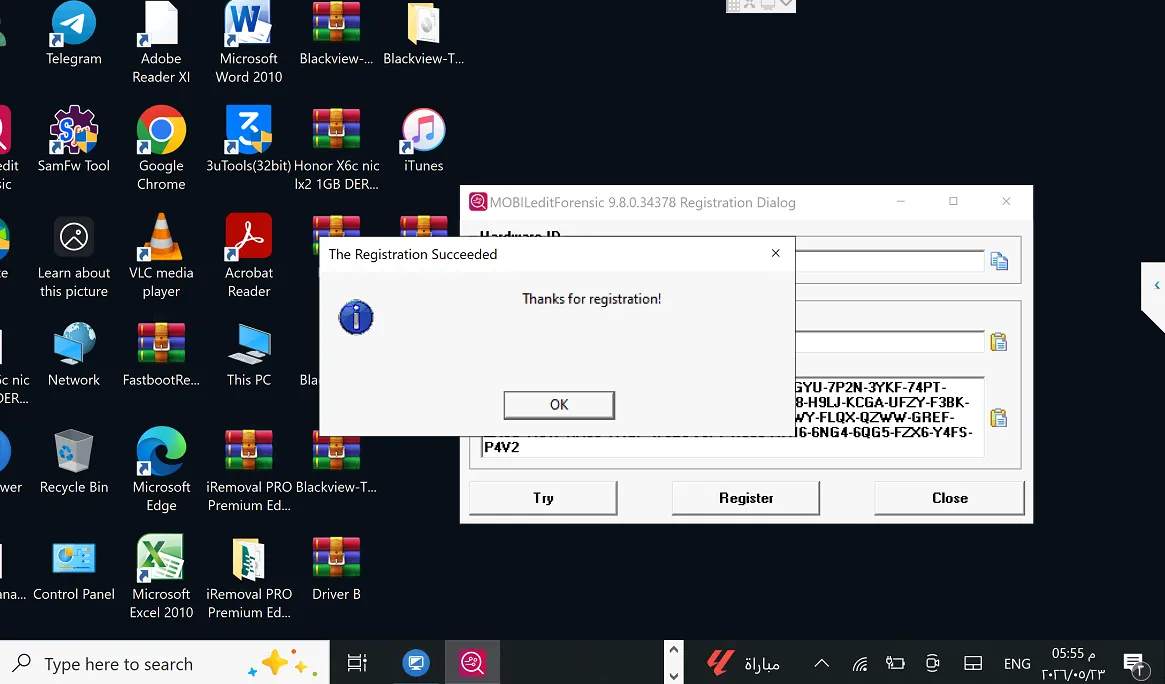
Task: Open taskbar clock showing 05:55
Action: coord(1073,663)
